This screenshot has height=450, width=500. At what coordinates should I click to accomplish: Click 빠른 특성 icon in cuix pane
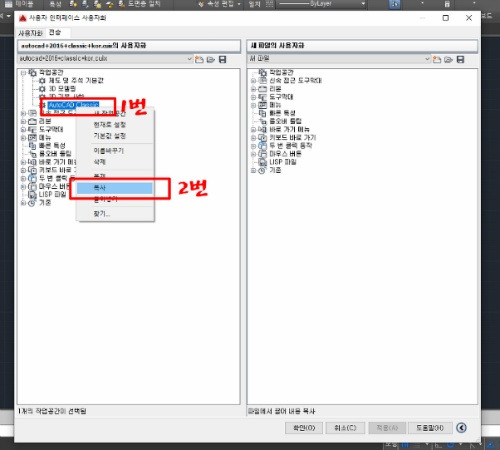point(32,146)
